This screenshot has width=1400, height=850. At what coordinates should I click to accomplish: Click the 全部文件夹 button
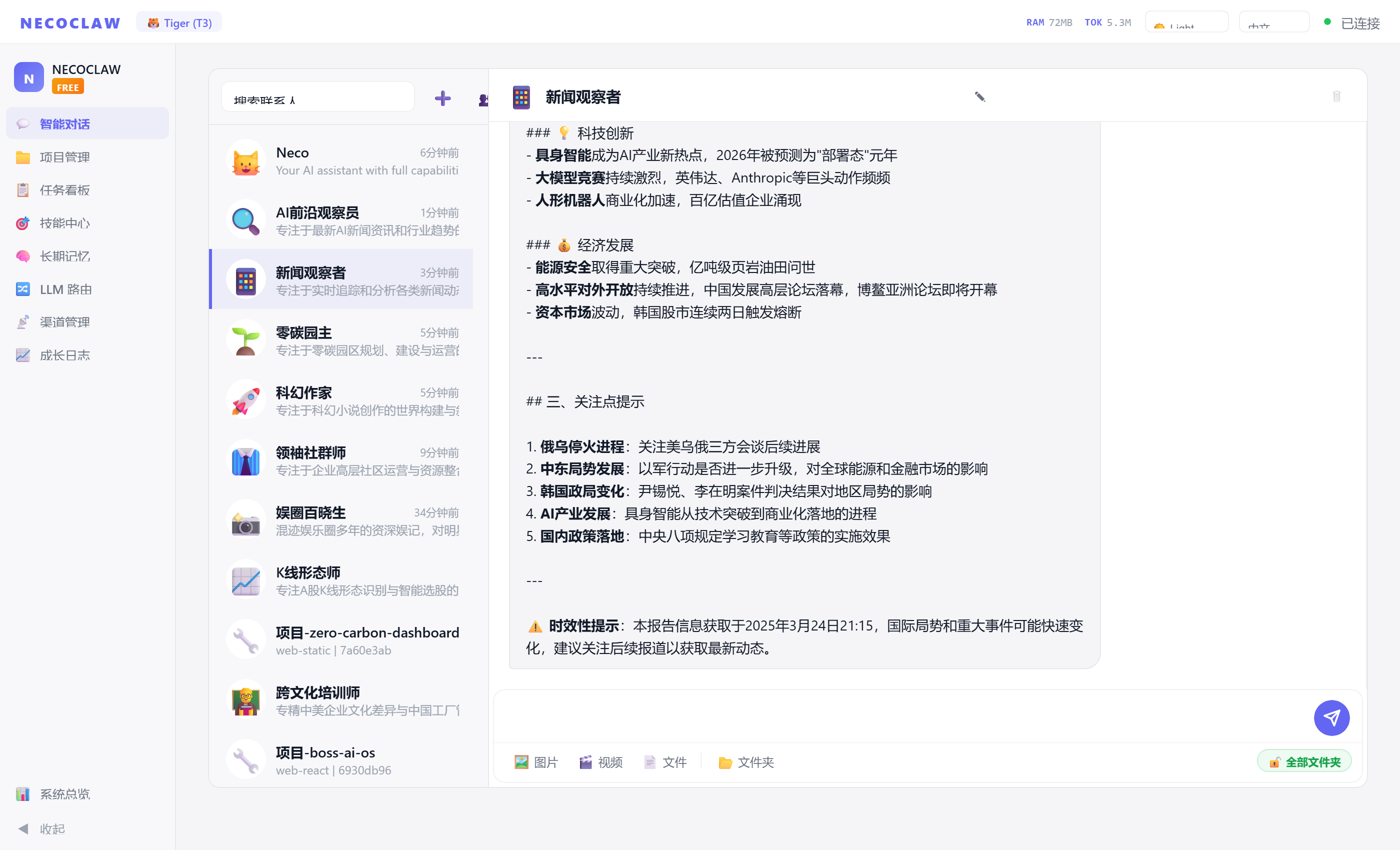[x=1304, y=761]
